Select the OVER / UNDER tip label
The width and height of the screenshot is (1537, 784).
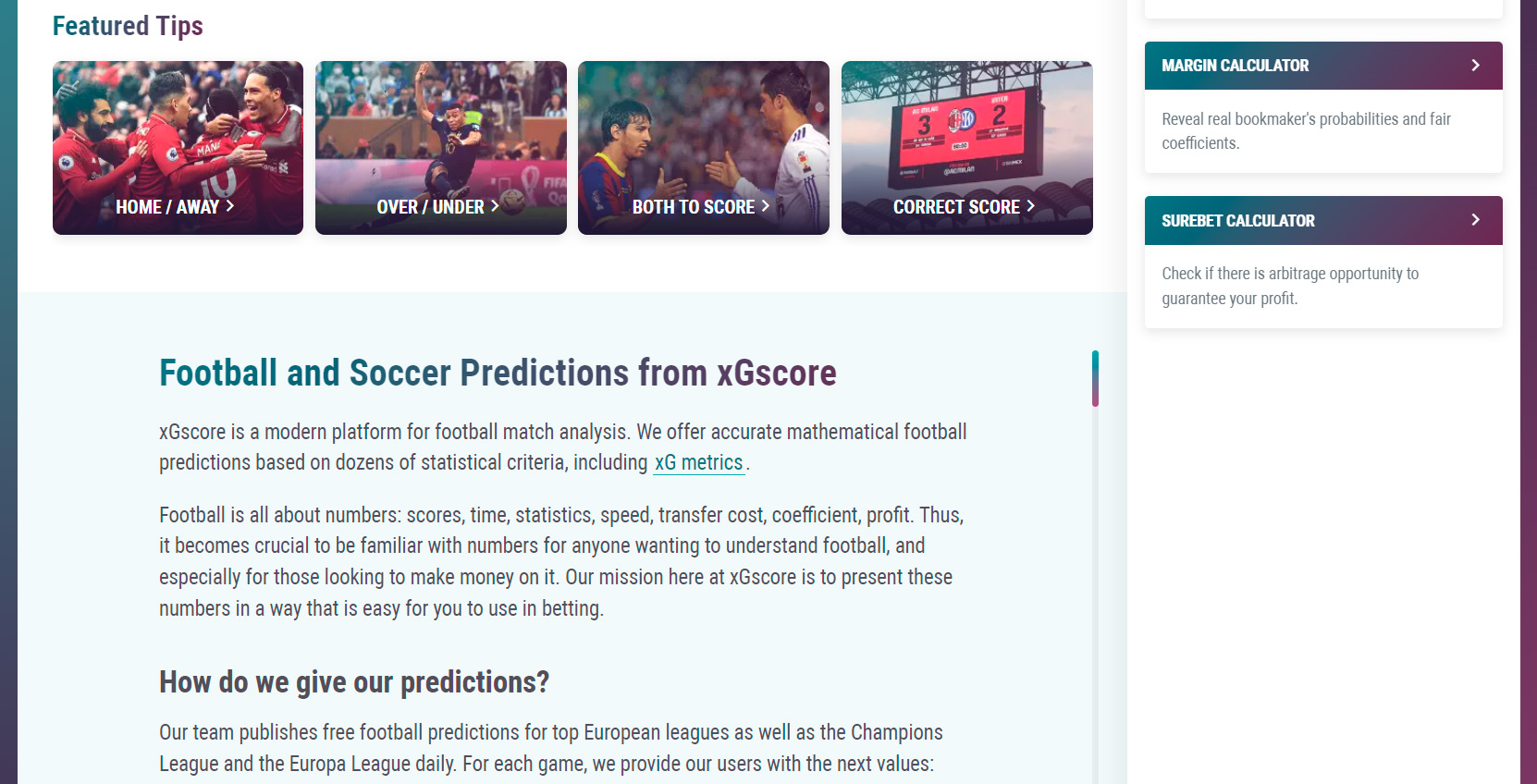click(430, 207)
